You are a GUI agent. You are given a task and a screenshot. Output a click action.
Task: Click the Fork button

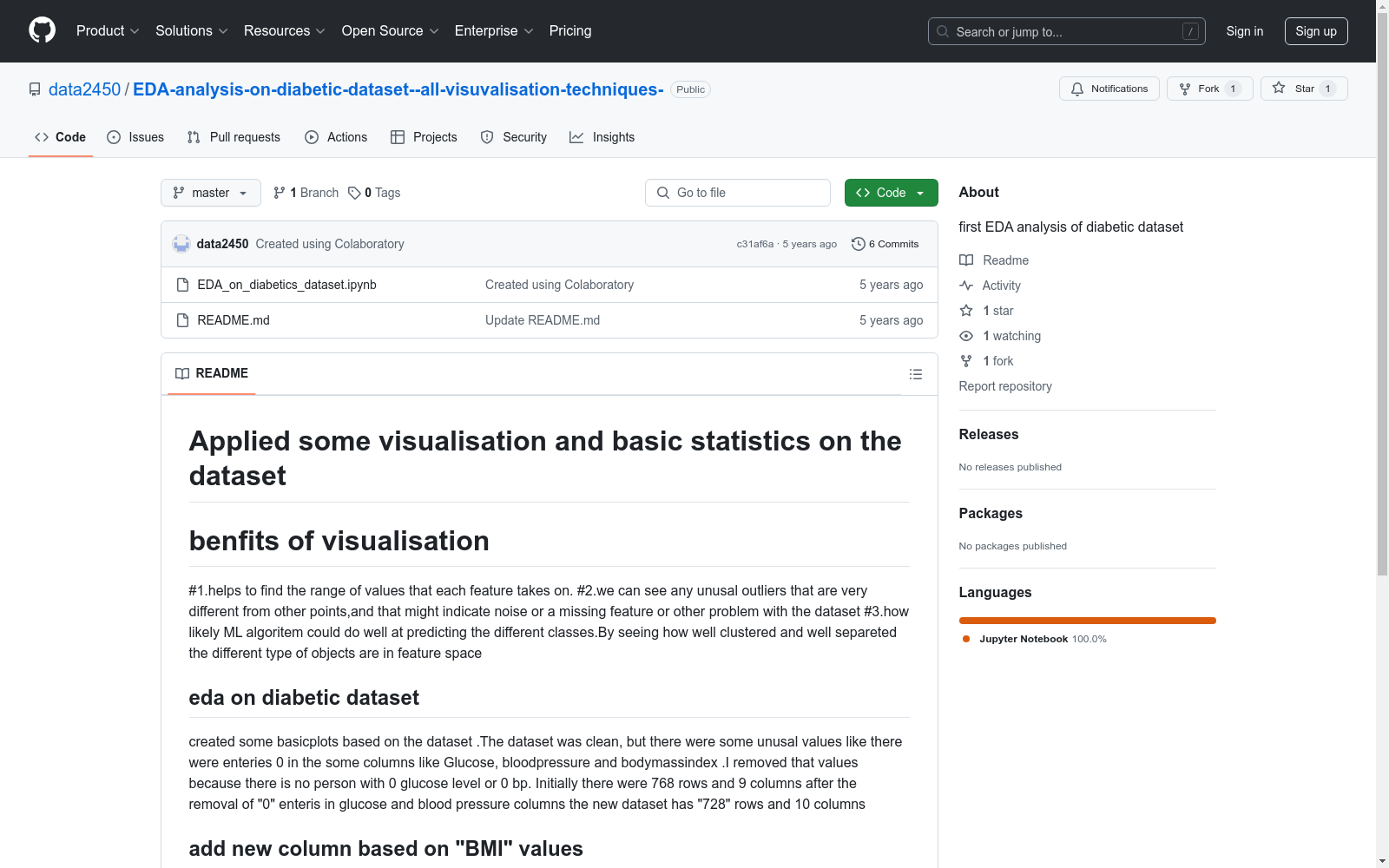coord(1209,89)
